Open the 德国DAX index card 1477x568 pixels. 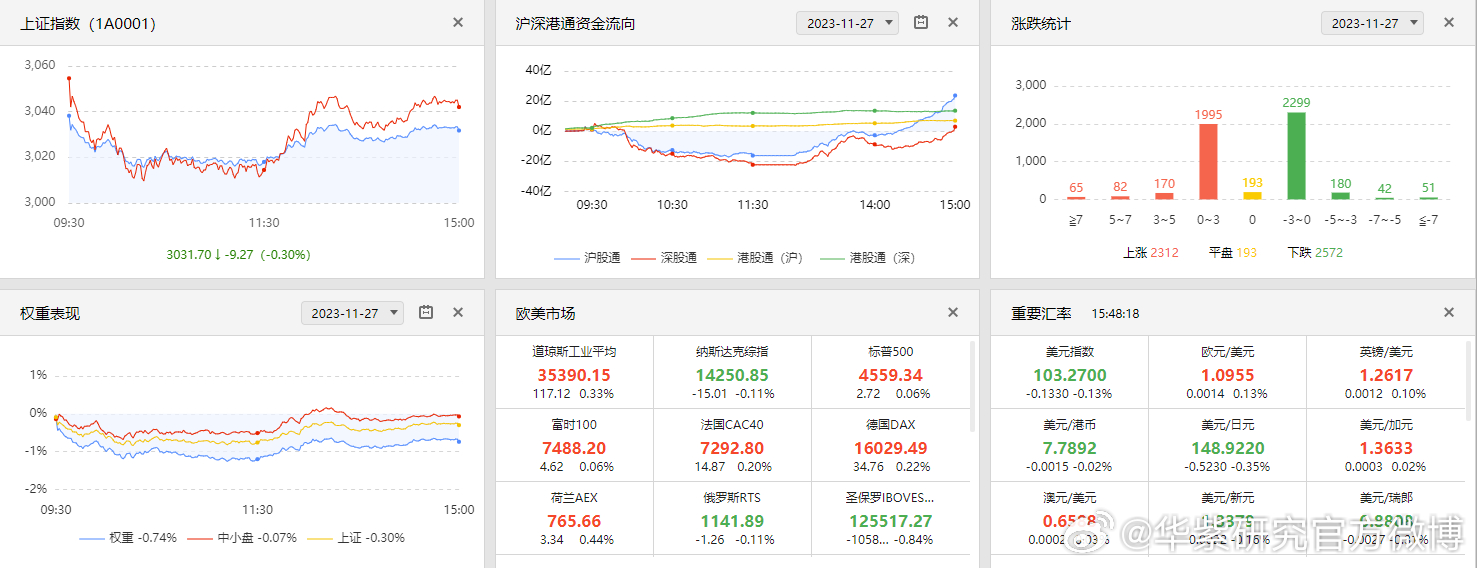tap(890, 446)
